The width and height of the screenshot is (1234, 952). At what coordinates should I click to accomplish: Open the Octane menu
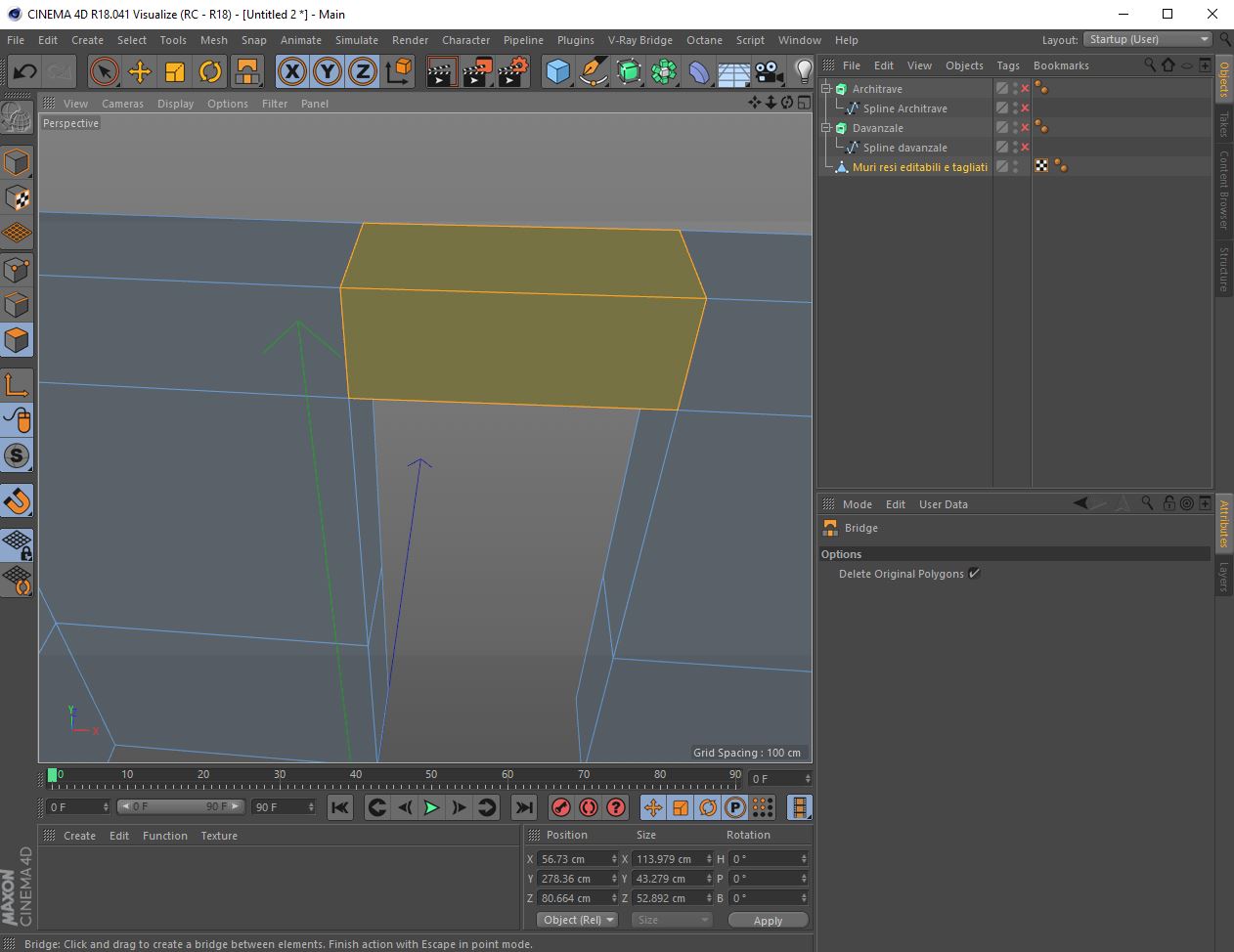[x=704, y=40]
